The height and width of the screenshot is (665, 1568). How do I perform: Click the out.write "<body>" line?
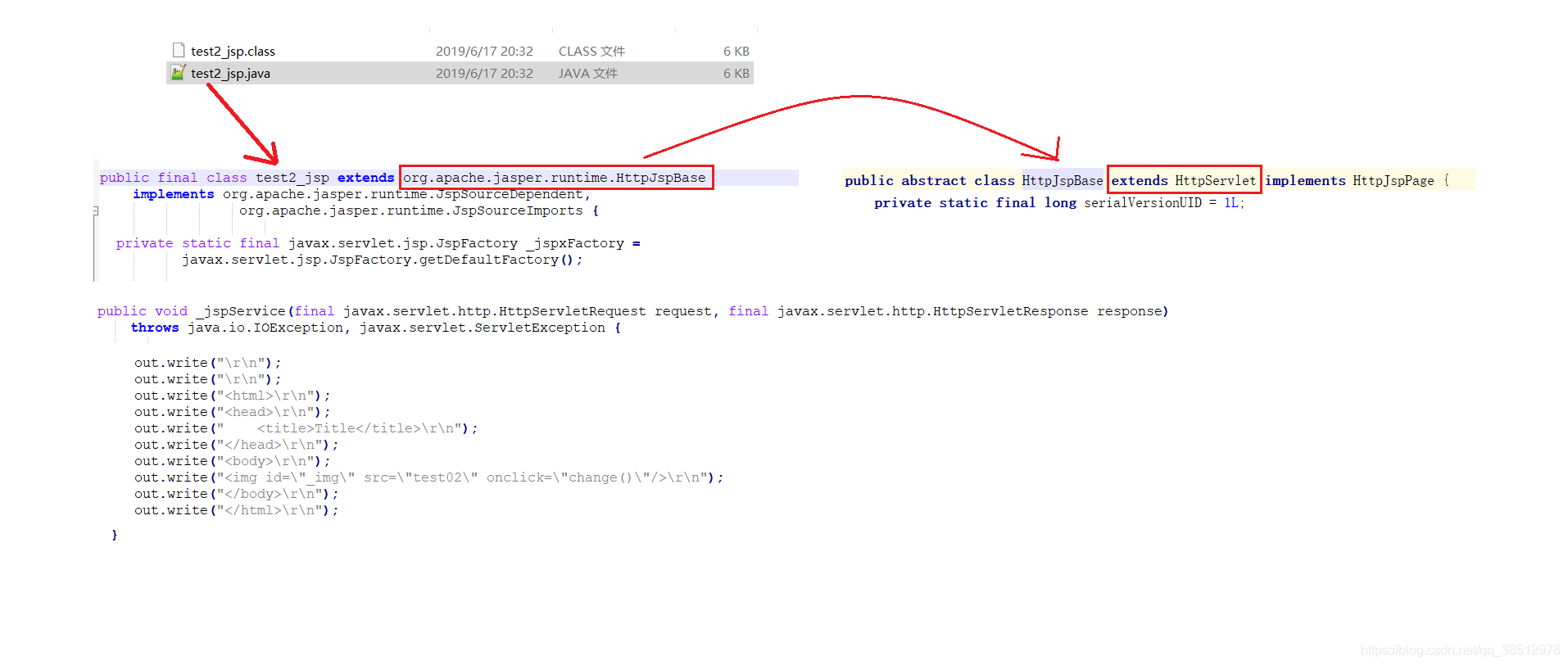click(232, 461)
